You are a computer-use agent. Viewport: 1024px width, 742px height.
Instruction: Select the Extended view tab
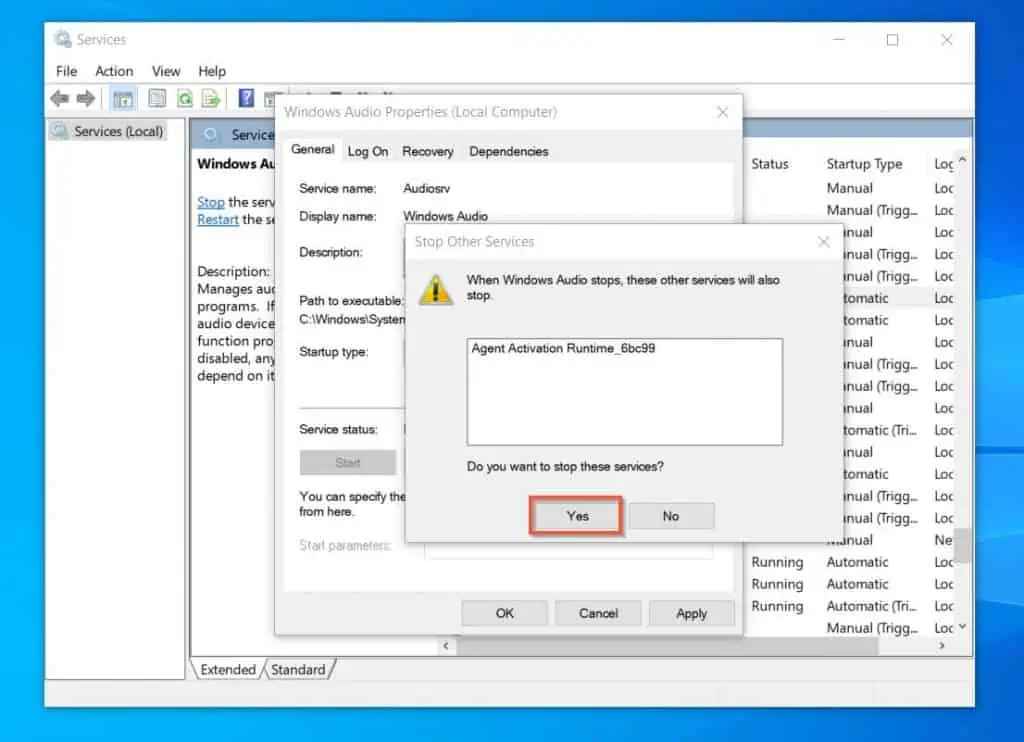tap(228, 669)
